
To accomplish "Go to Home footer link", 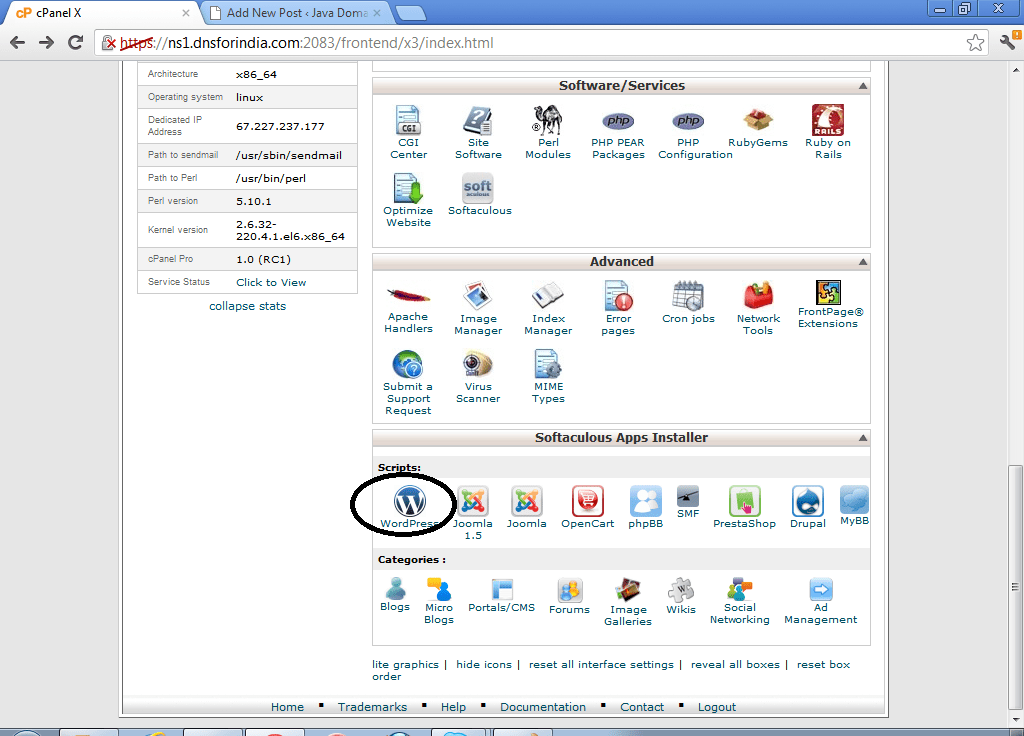I will (x=287, y=707).
